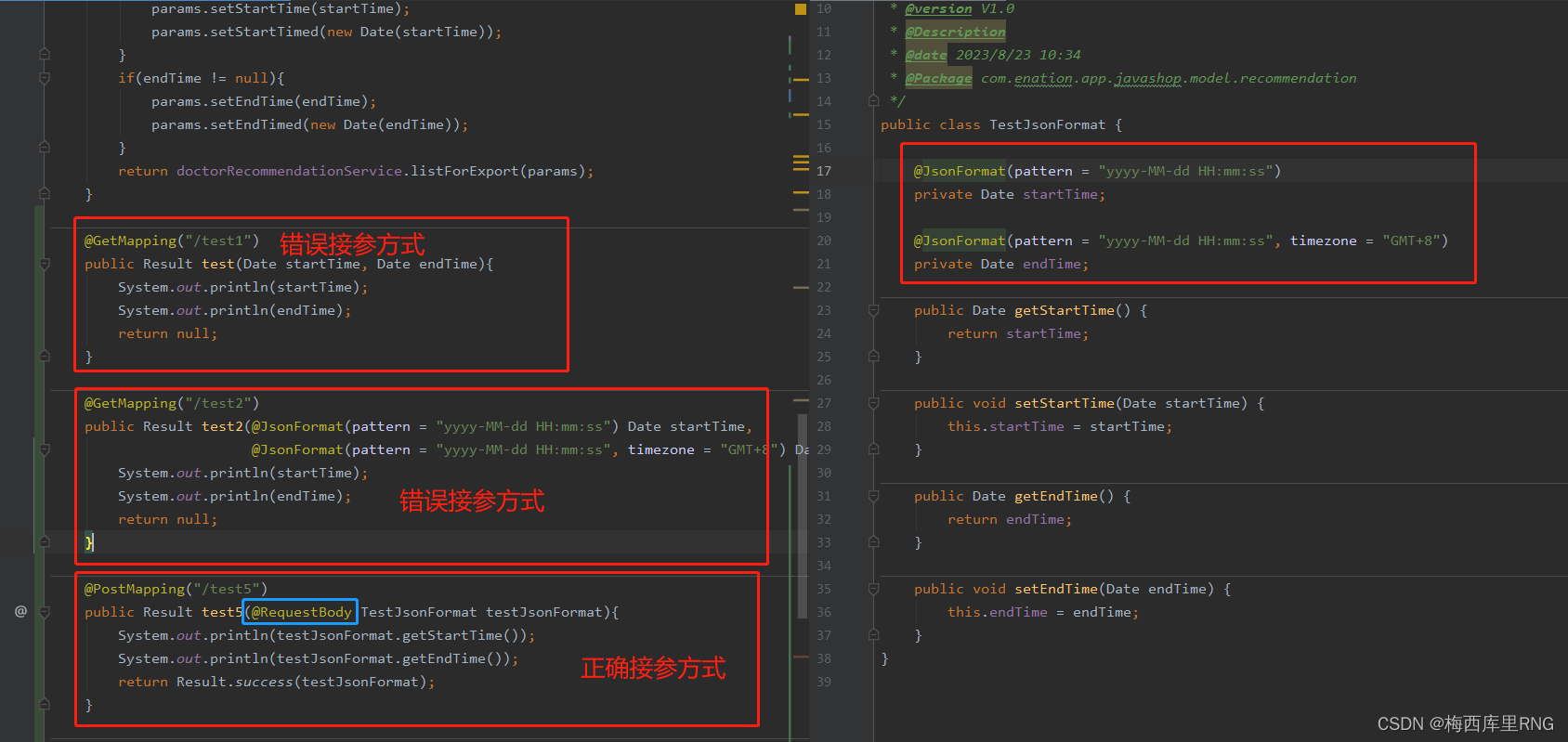Viewport: 1568px width, 742px height.
Task: Collapse the test2 method using its gutter fold marker
Action: click(45, 449)
